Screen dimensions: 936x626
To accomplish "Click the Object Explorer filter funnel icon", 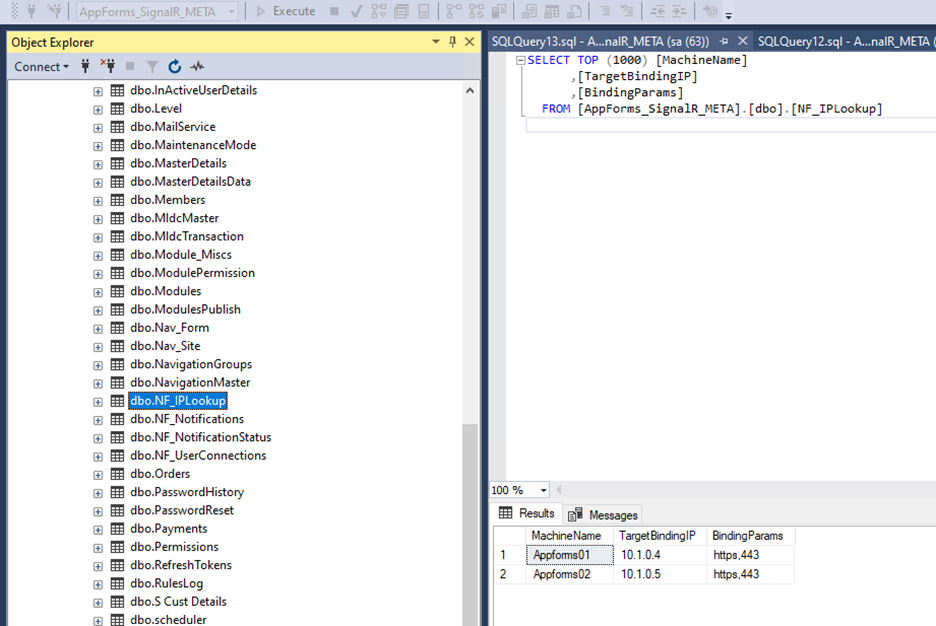I will (x=152, y=66).
